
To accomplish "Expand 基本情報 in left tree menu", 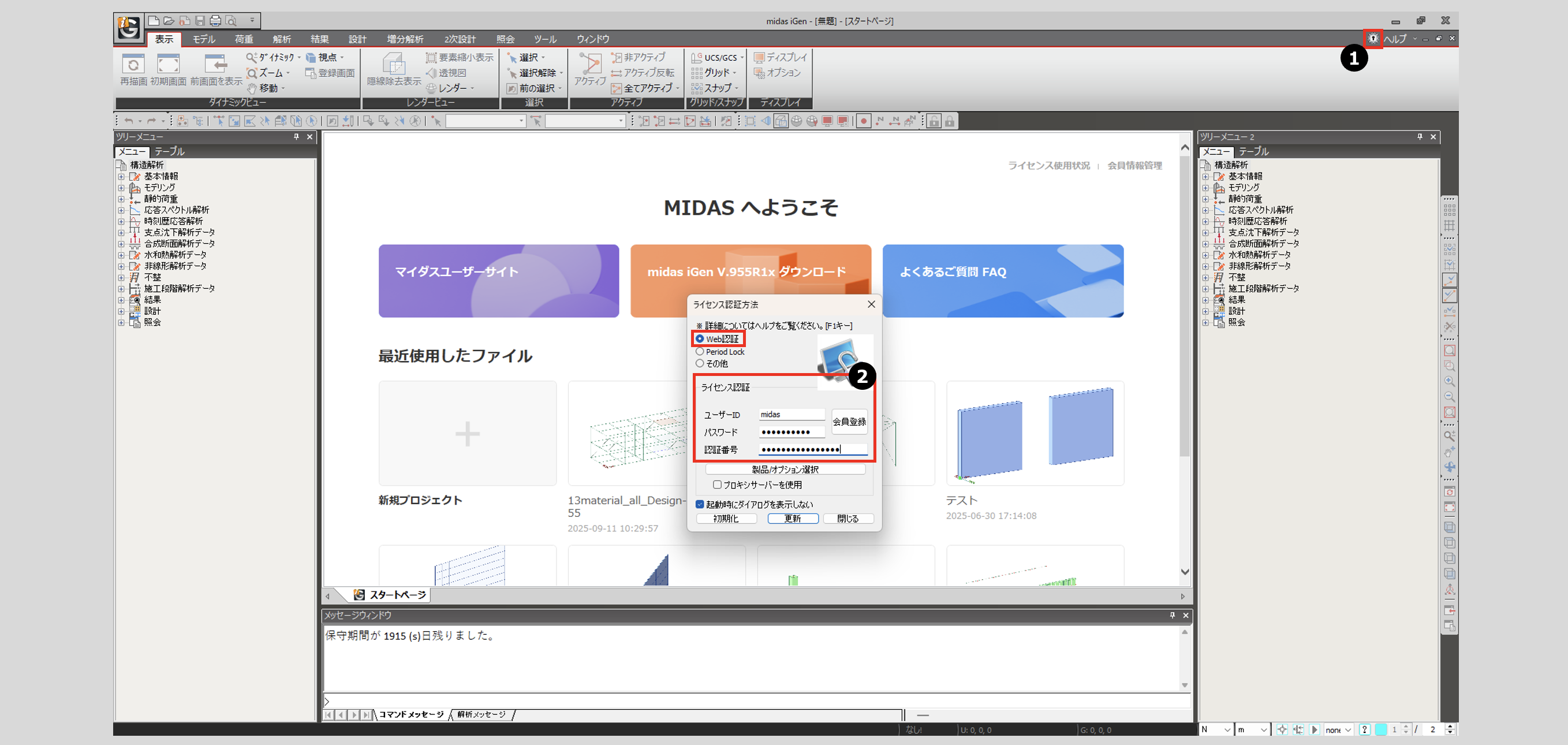I will click(x=121, y=177).
